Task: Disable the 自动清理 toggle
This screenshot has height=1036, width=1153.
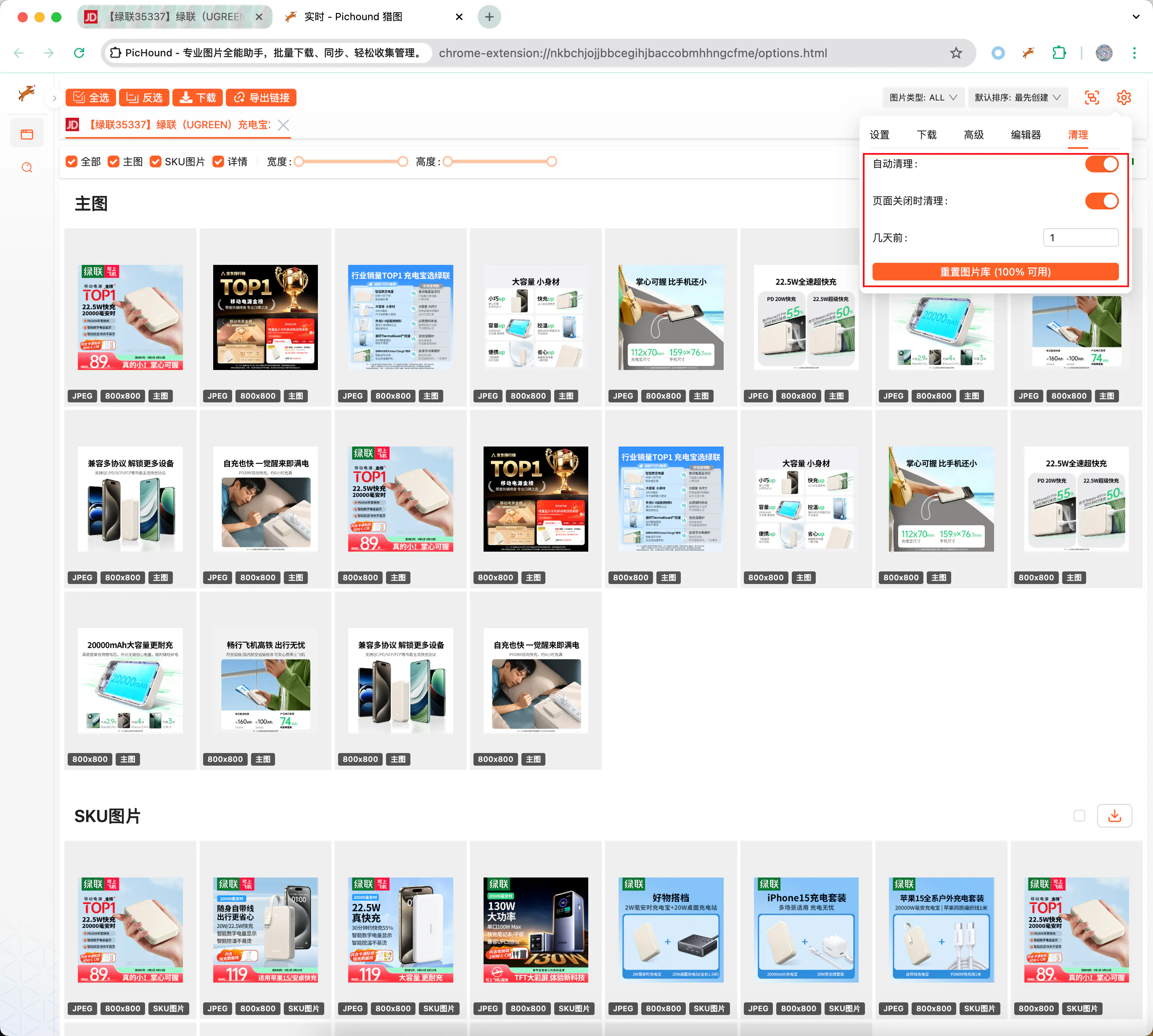Action: (x=1101, y=164)
